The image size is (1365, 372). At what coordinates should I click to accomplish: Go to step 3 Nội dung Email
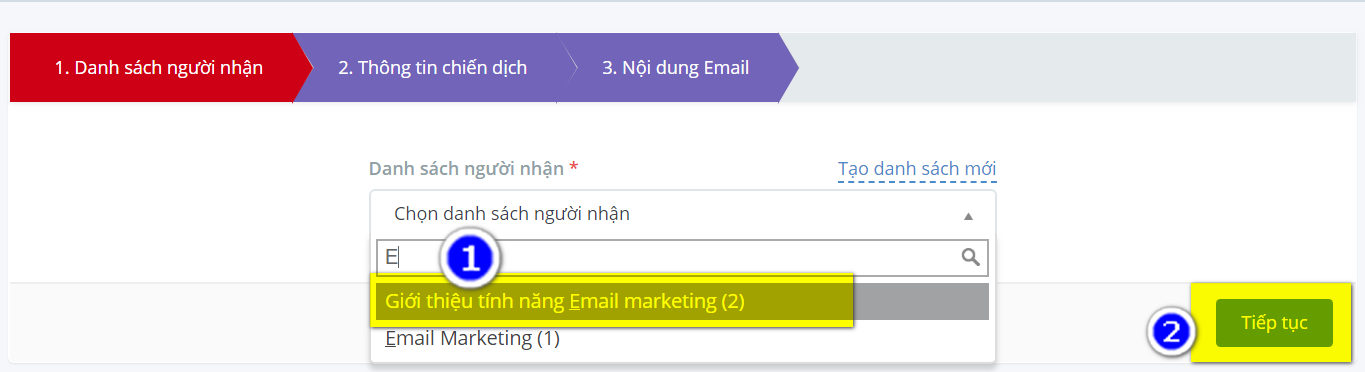tap(675, 68)
